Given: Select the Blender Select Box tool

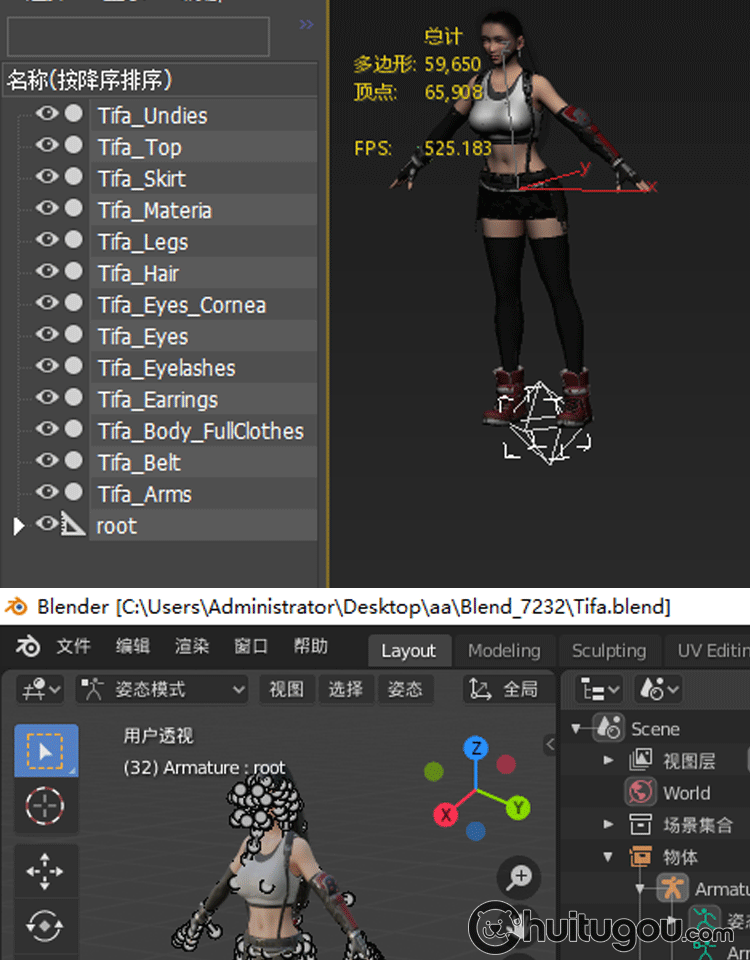Looking at the screenshot, I should (x=45, y=750).
